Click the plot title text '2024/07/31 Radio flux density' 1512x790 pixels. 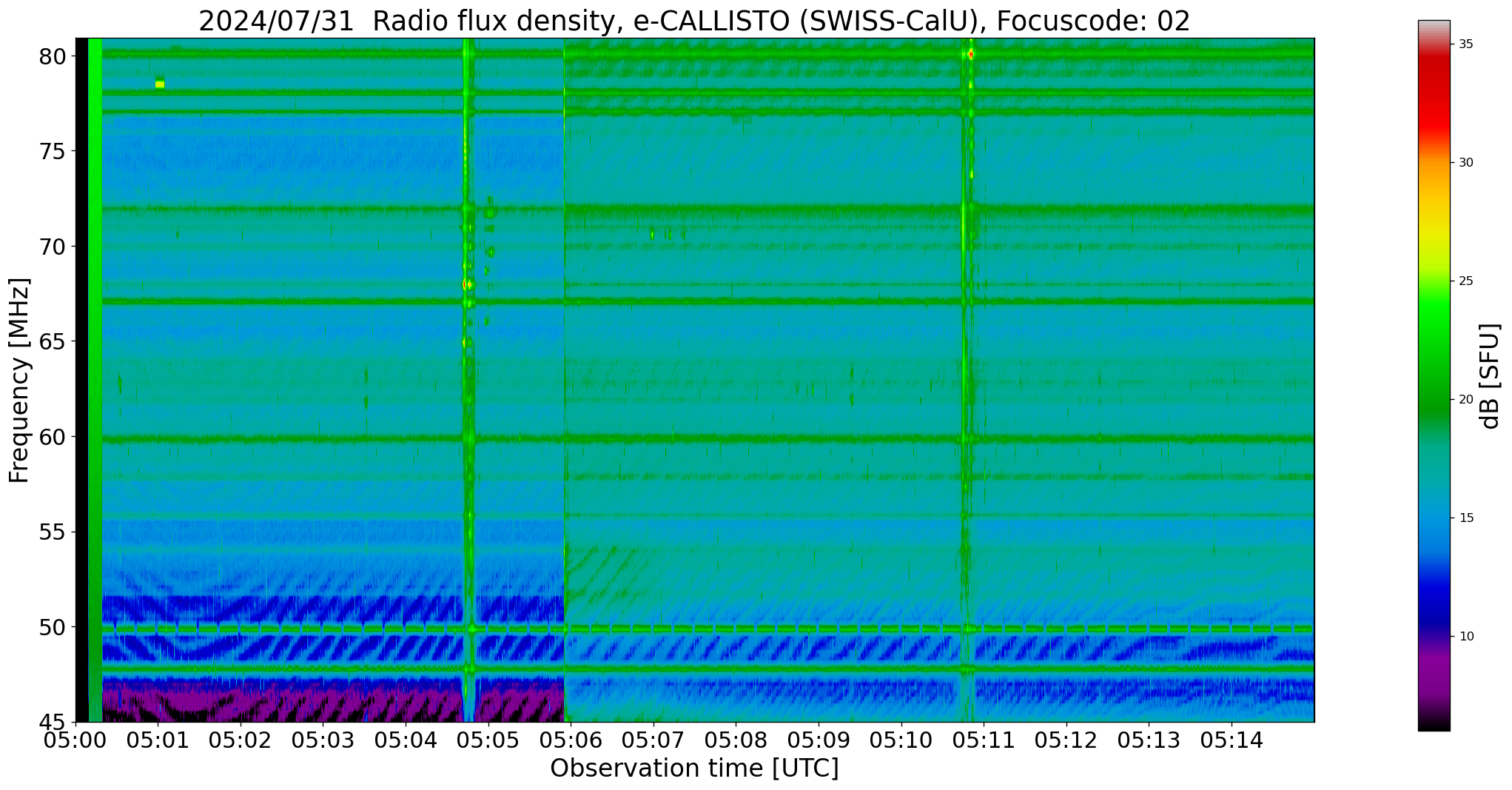click(407, 21)
